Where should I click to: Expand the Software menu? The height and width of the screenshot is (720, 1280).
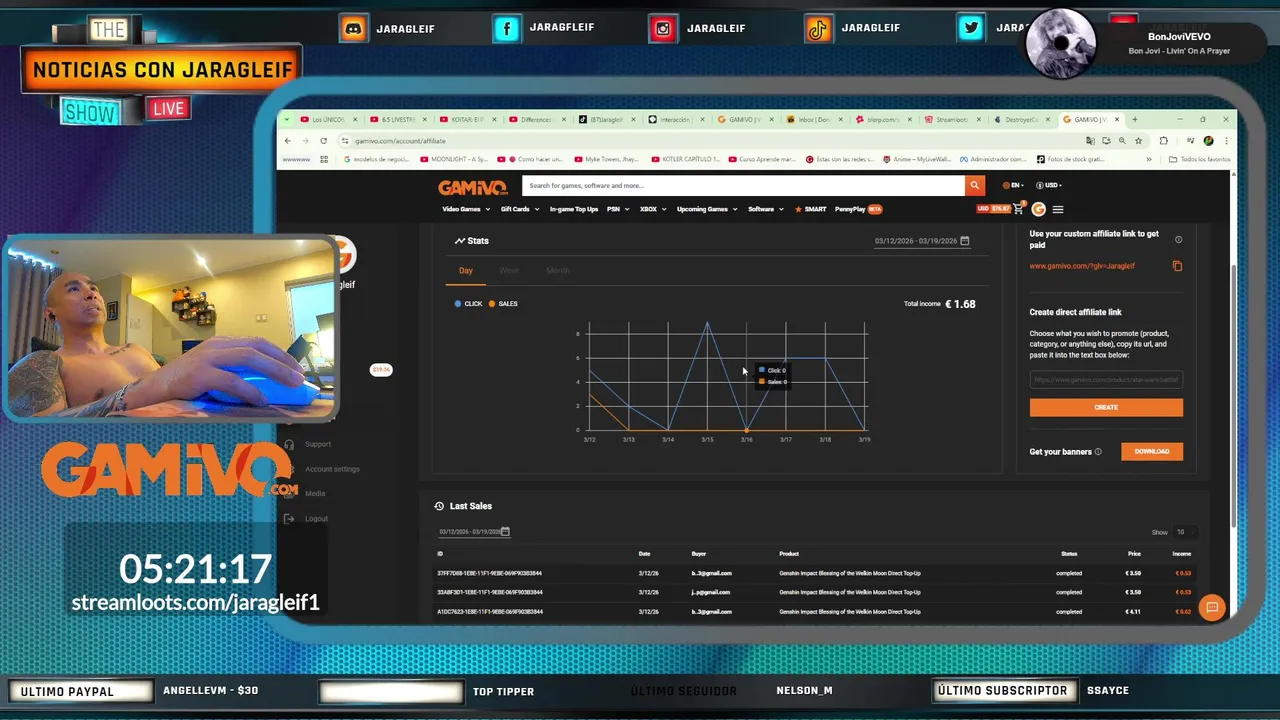tap(765, 209)
